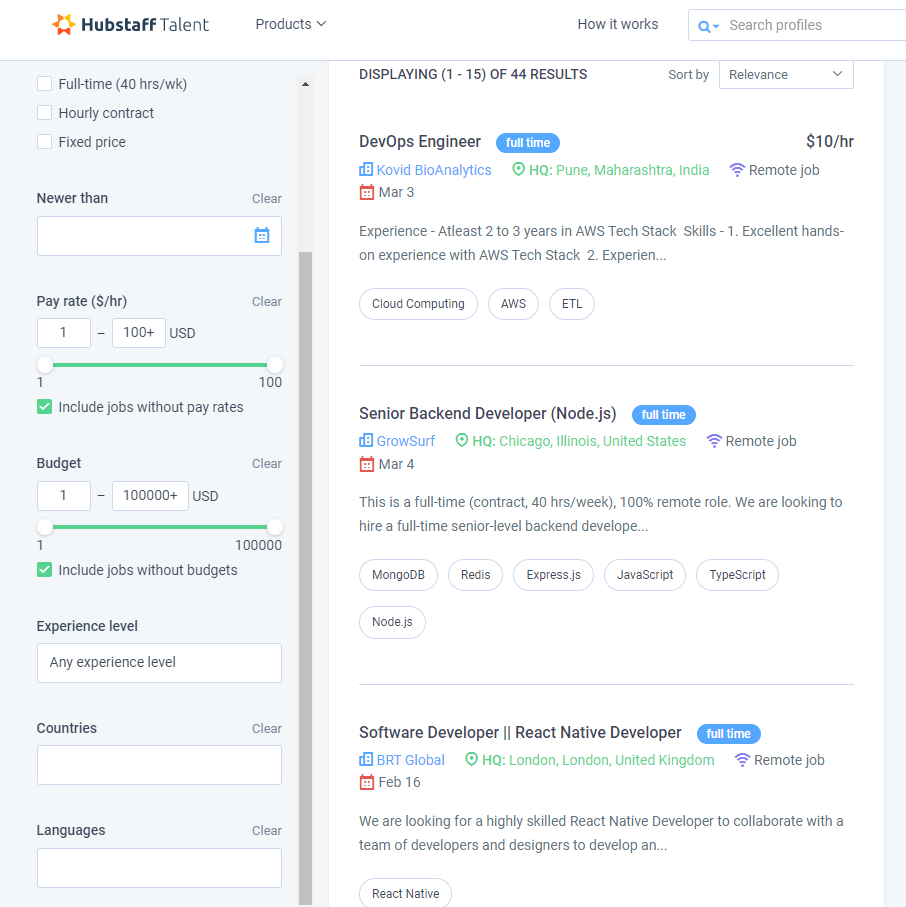This screenshot has width=906, height=907.
Task: Click the left handle of the Budget slider
Action: (x=44, y=527)
